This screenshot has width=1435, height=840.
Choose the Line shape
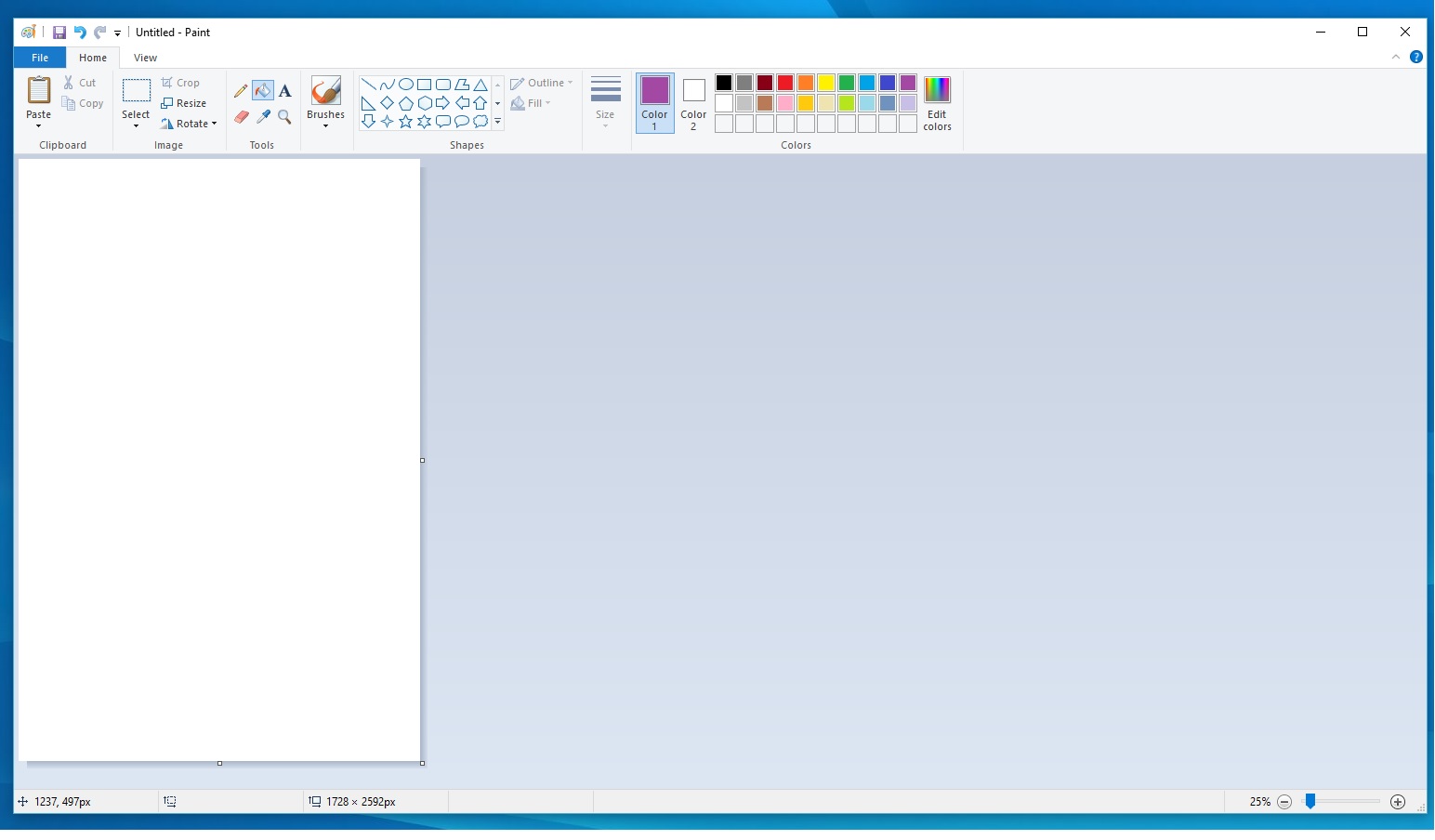[x=369, y=85]
